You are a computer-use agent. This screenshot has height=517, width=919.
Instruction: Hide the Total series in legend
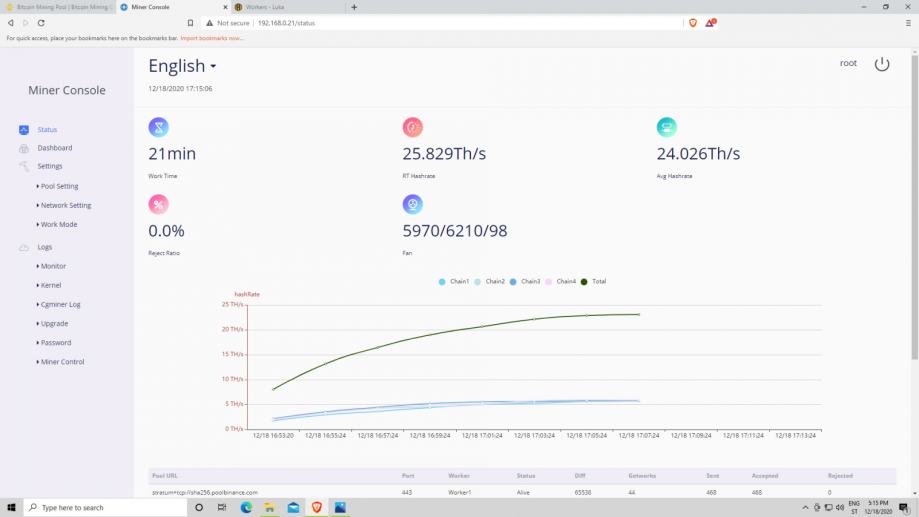[x=593, y=281]
